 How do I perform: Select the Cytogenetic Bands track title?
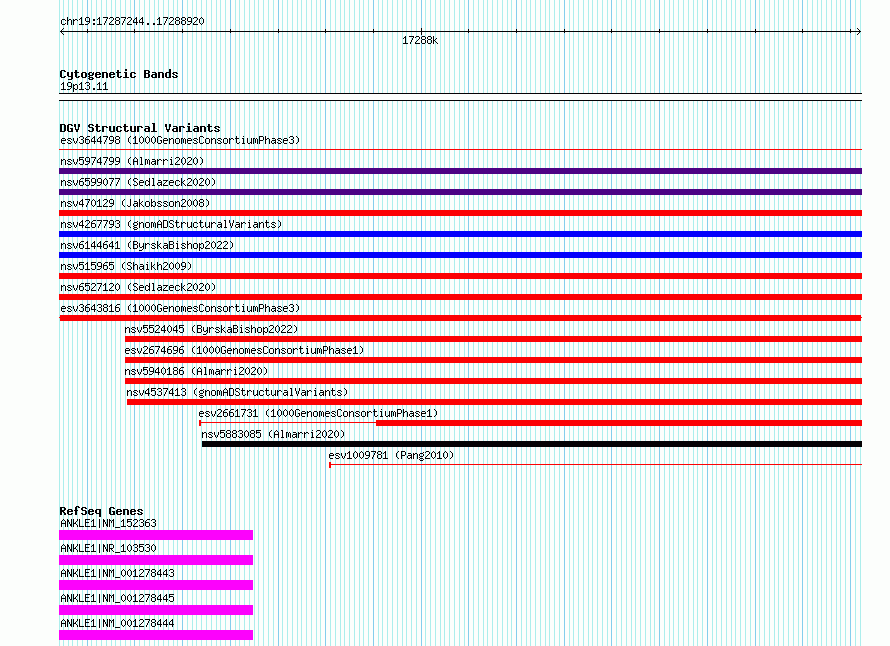coord(119,74)
